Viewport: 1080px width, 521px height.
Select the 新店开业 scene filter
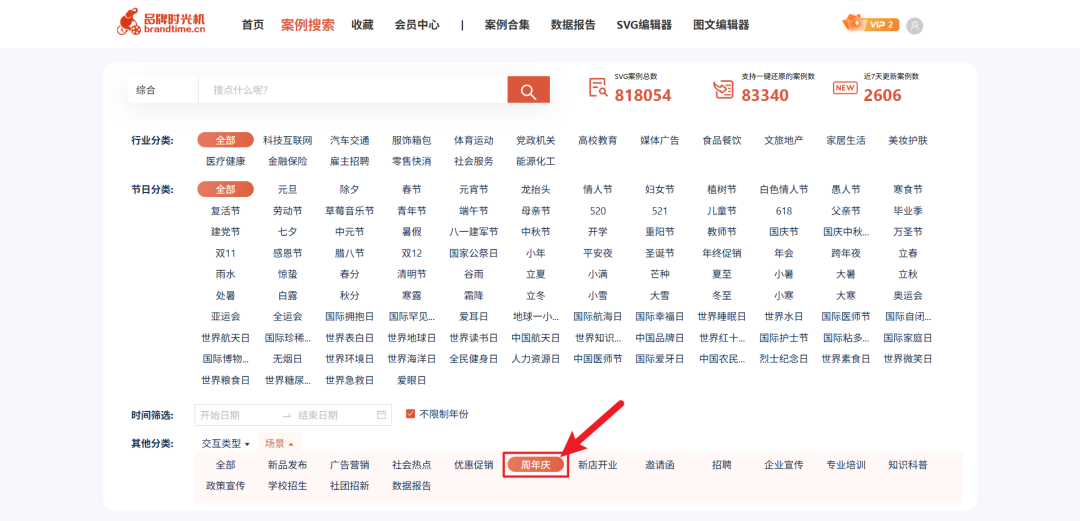(598, 464)
